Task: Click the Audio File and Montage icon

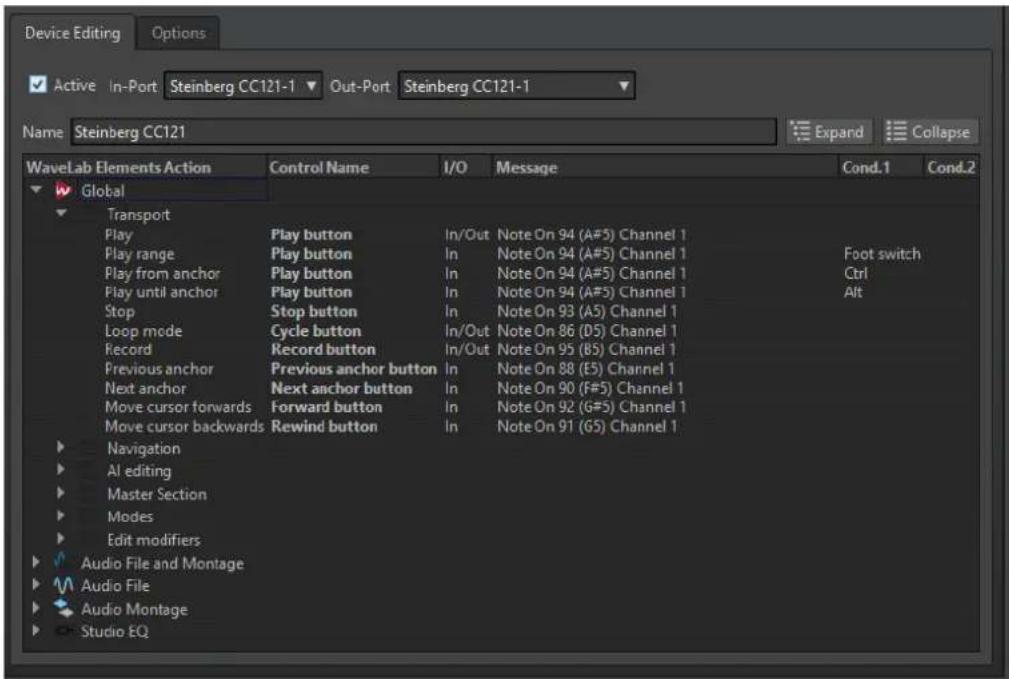Action: [60, 560]
